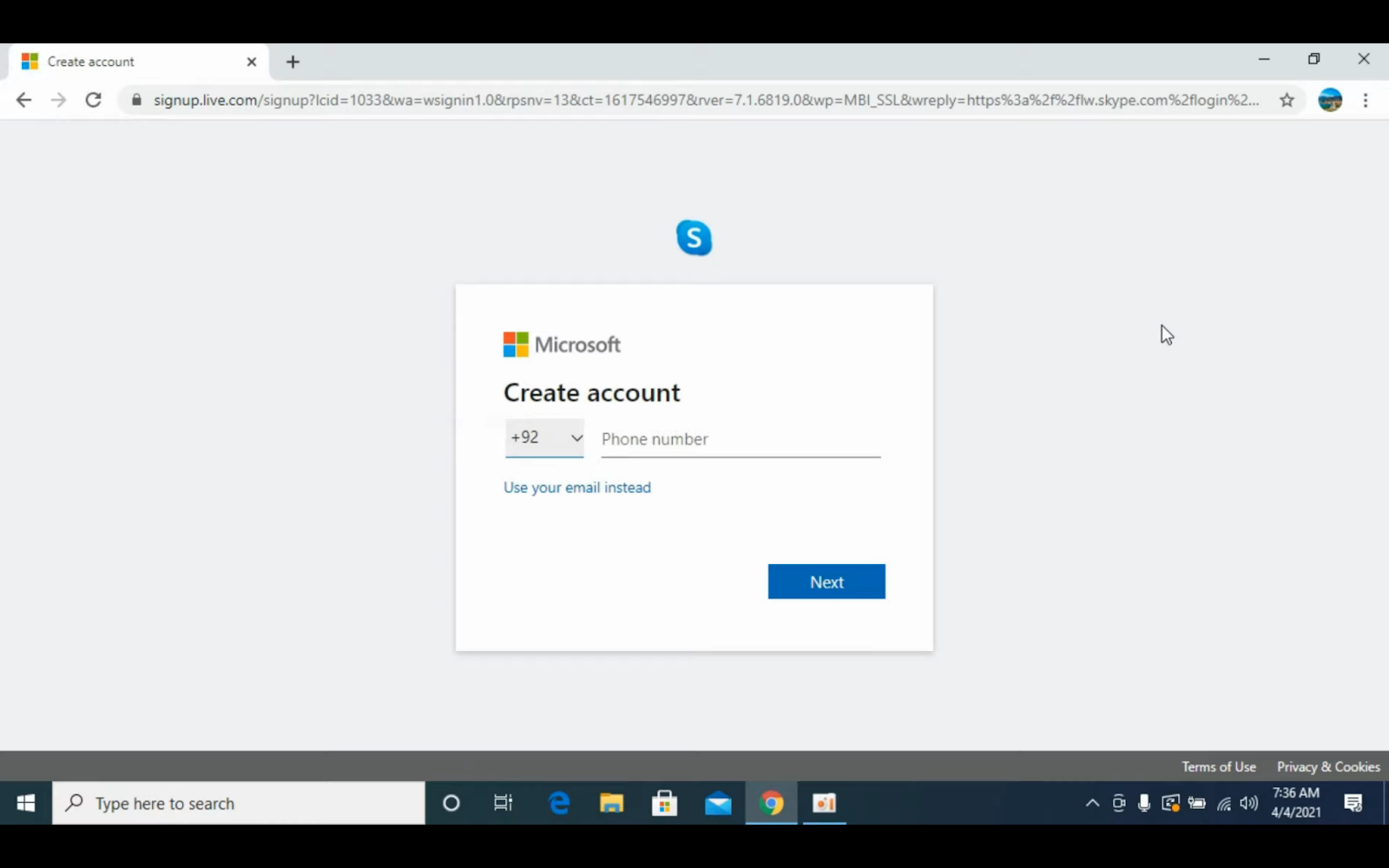1389x868 pixels.
Task: Restore down the Chrome window
Action: (x=1313, y=59)
